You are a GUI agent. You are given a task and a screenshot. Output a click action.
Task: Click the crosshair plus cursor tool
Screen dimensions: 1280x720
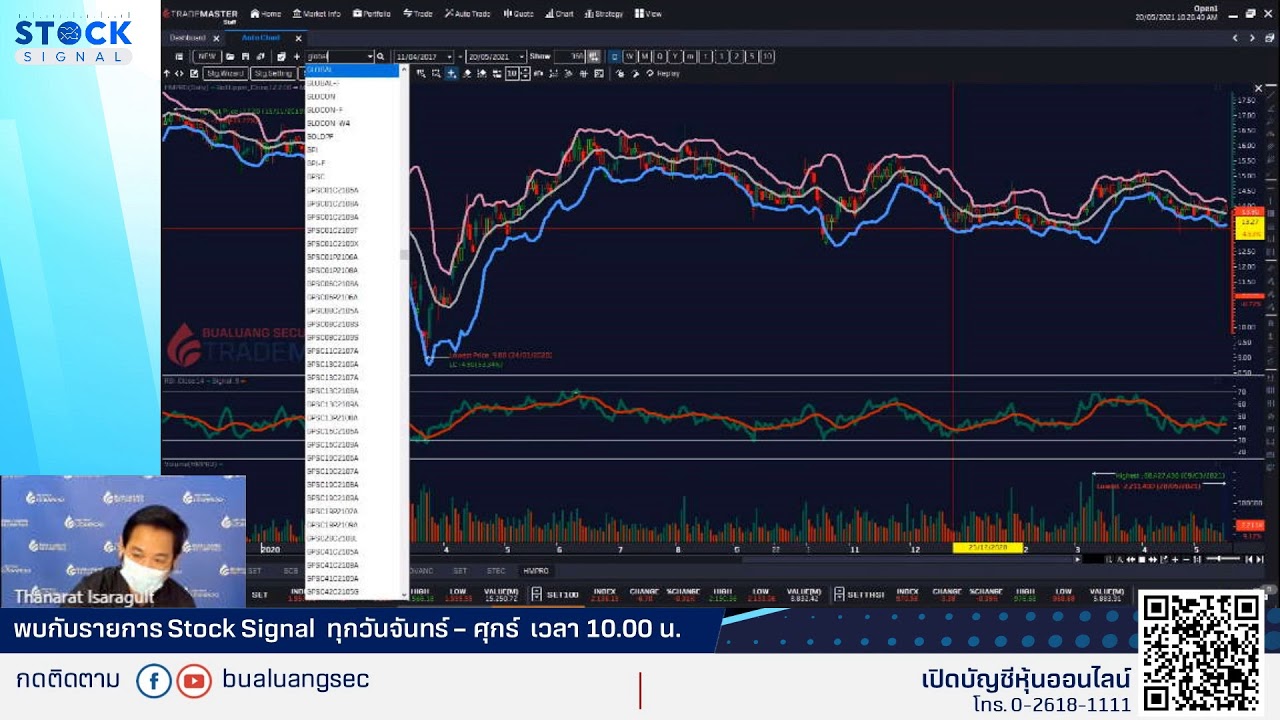coord(452,73)
